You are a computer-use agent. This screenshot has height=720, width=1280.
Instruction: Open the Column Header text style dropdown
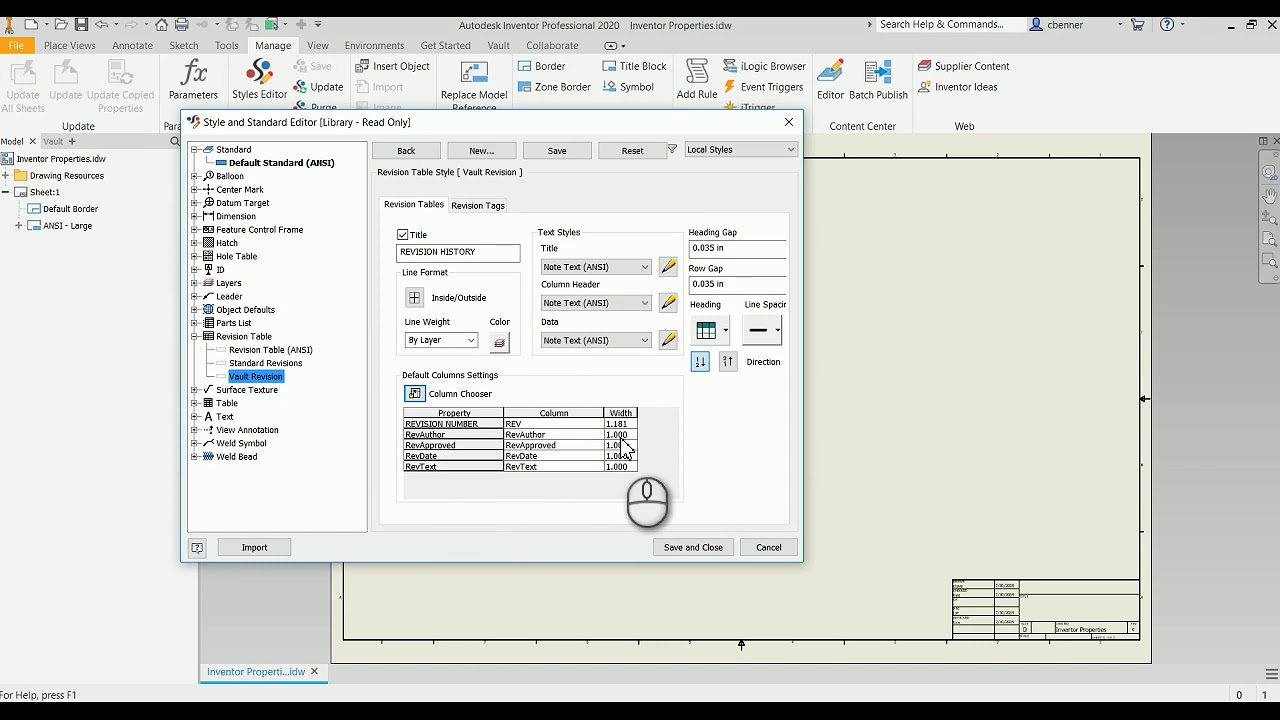(x=596, y=303)
